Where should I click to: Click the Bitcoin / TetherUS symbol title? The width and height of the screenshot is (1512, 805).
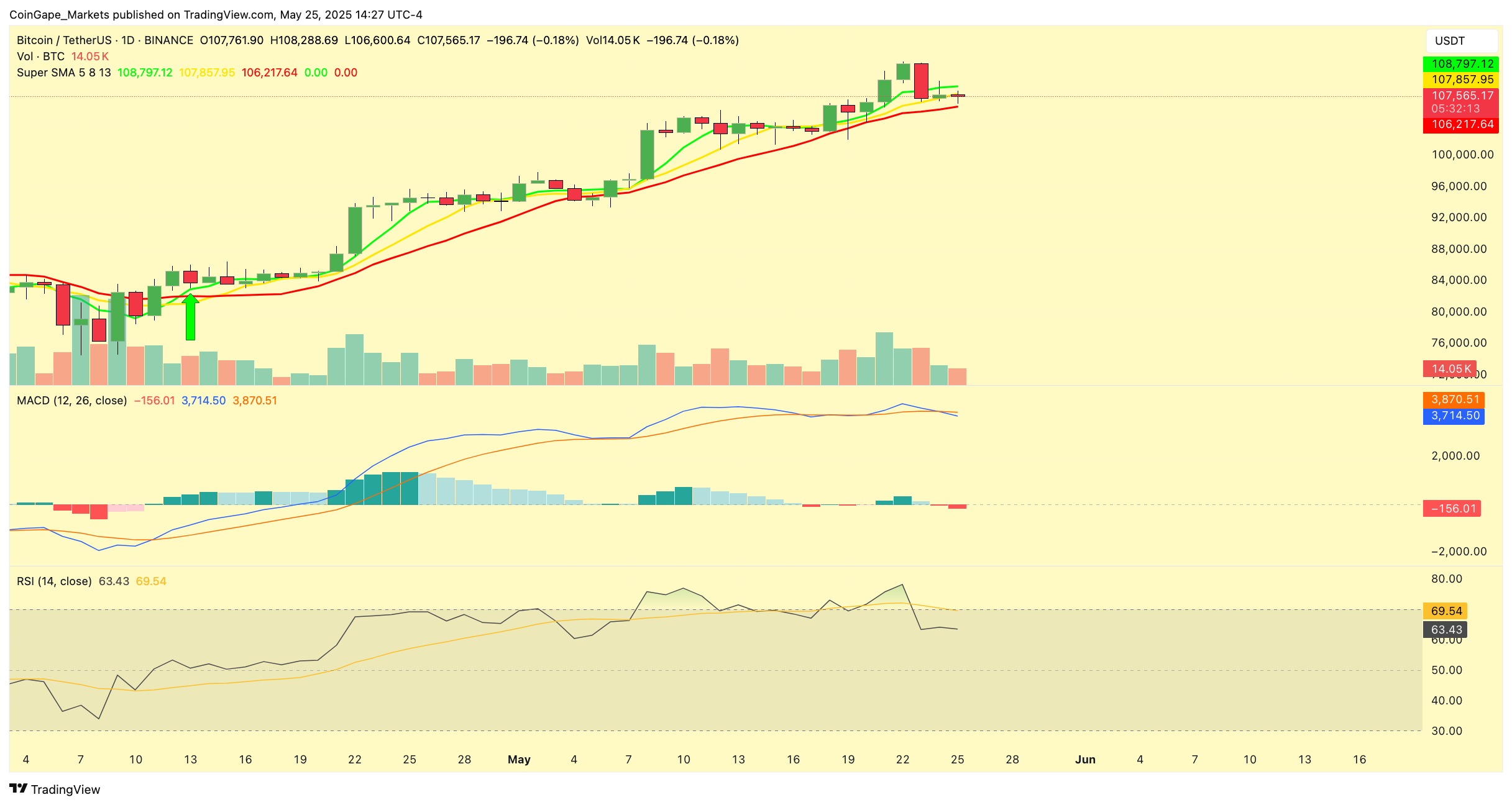click(64, 40)
